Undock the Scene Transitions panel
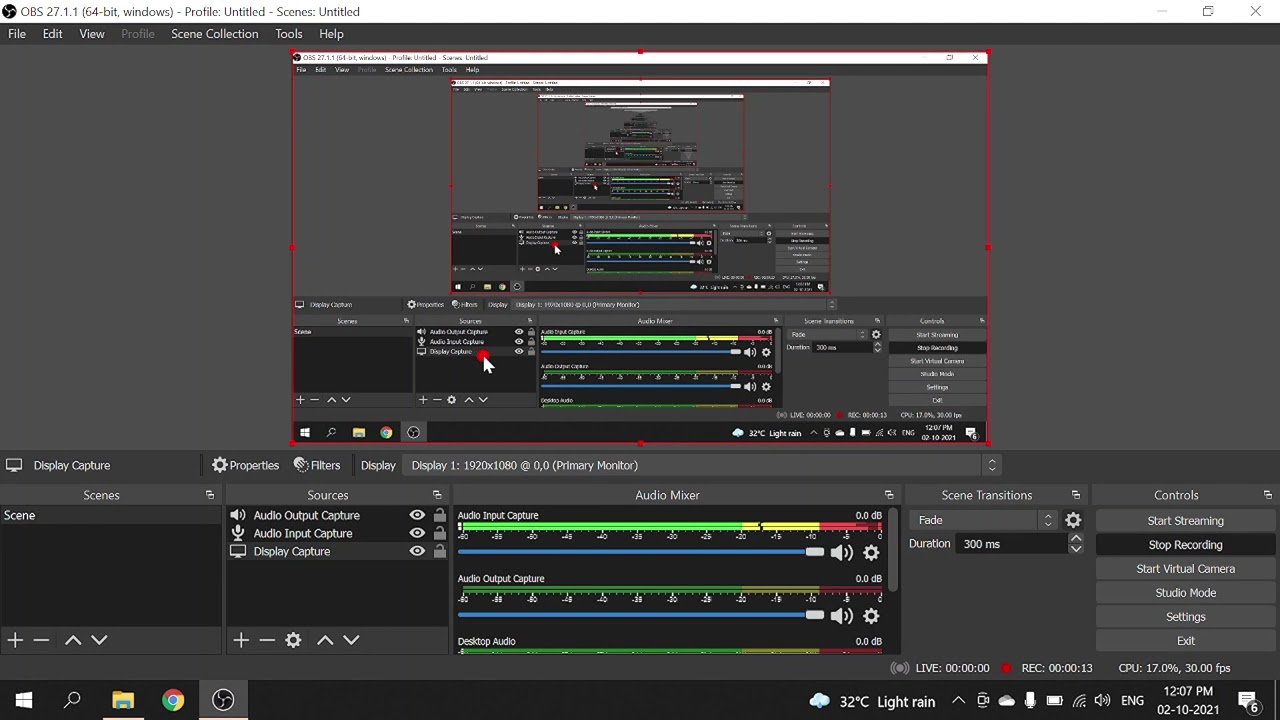Image resolution: width=1280 pixels, height=720 pixels. coord(1076,495)
